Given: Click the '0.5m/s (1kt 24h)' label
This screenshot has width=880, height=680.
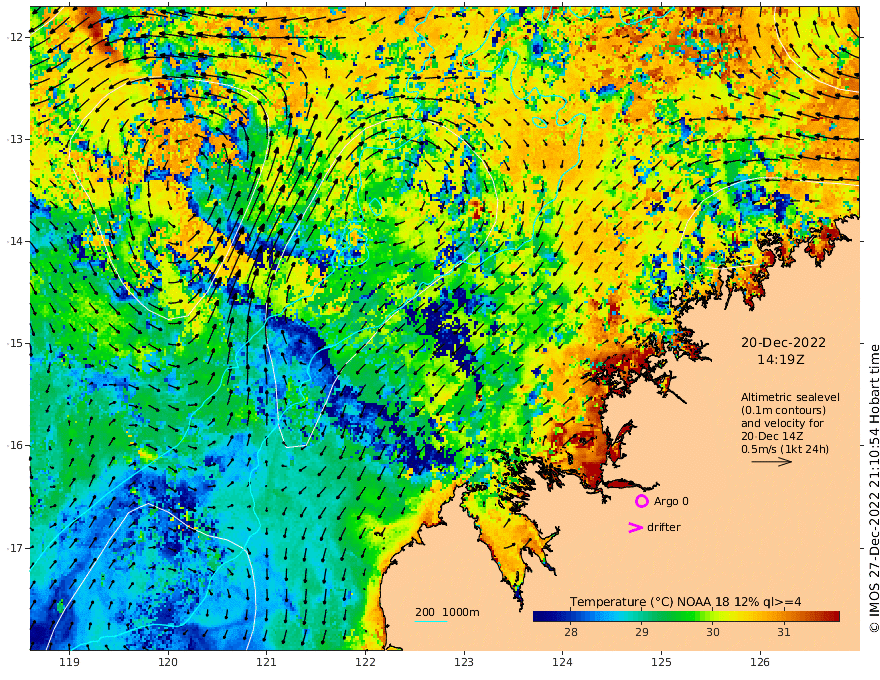Looking at the screenshot, I should 785,449.
